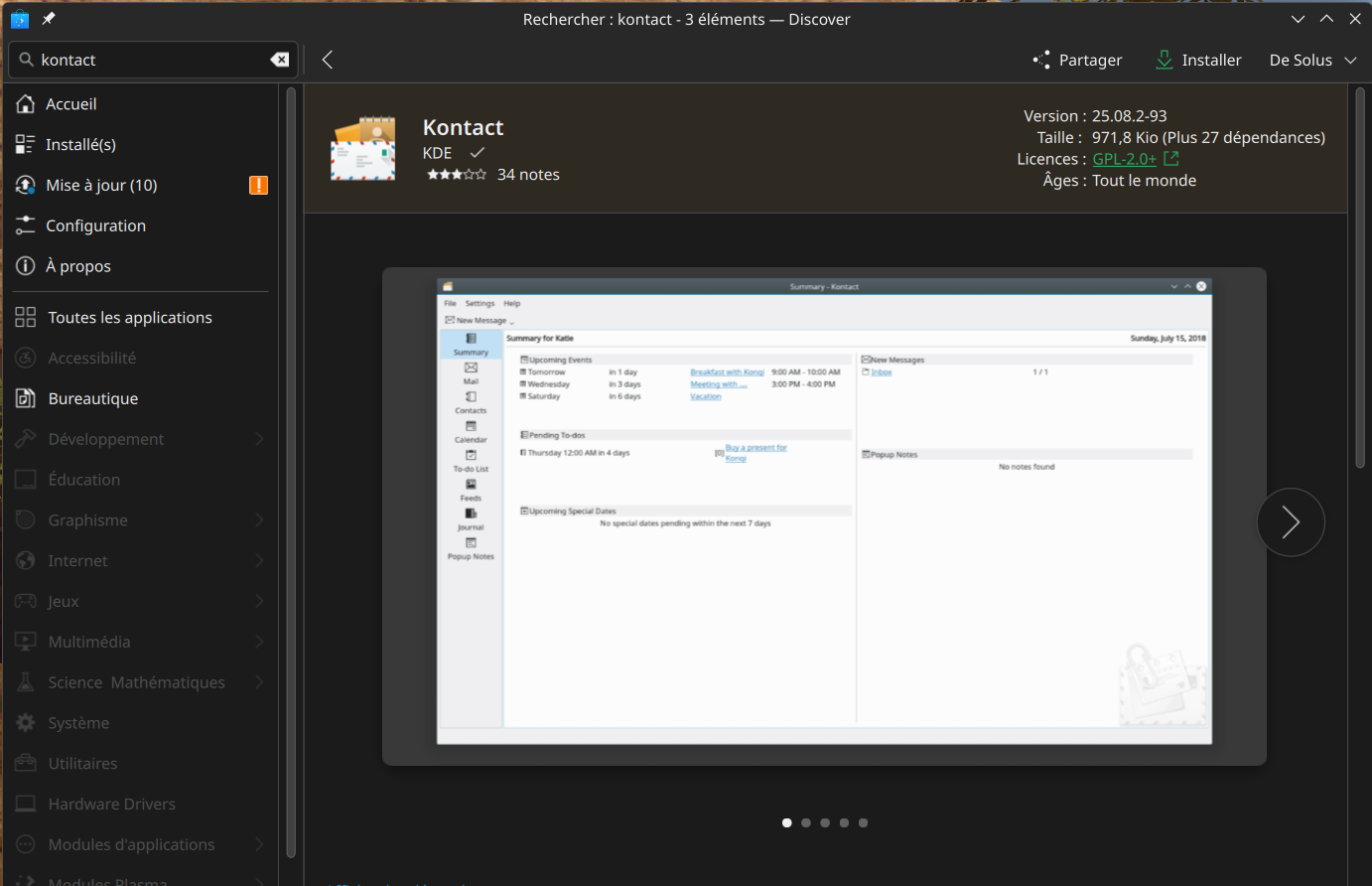
Task: Expand the Développement category chevron
Action: (x=259, y=439)
